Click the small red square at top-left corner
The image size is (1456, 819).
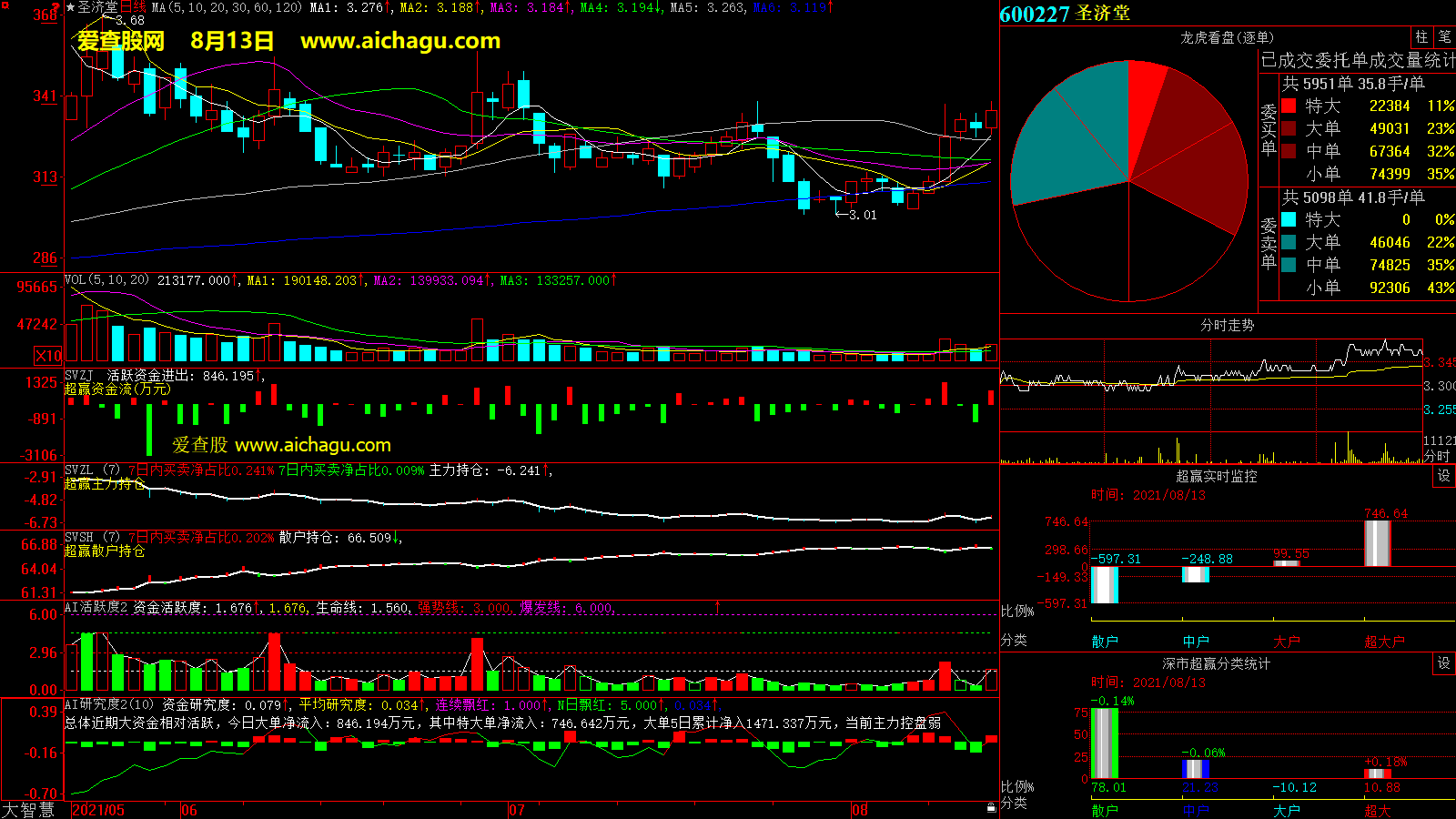point(4,4)
